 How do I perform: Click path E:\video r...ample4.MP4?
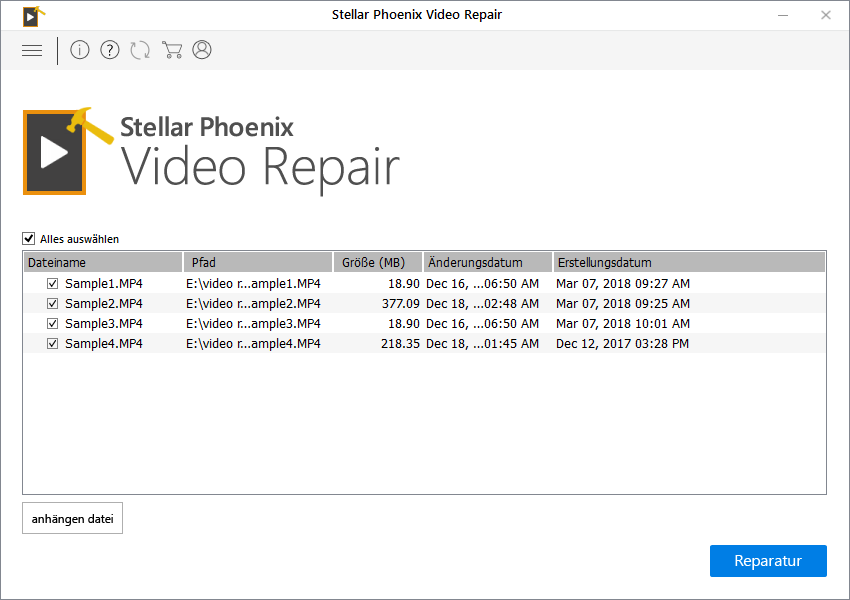tap(253, 344)
